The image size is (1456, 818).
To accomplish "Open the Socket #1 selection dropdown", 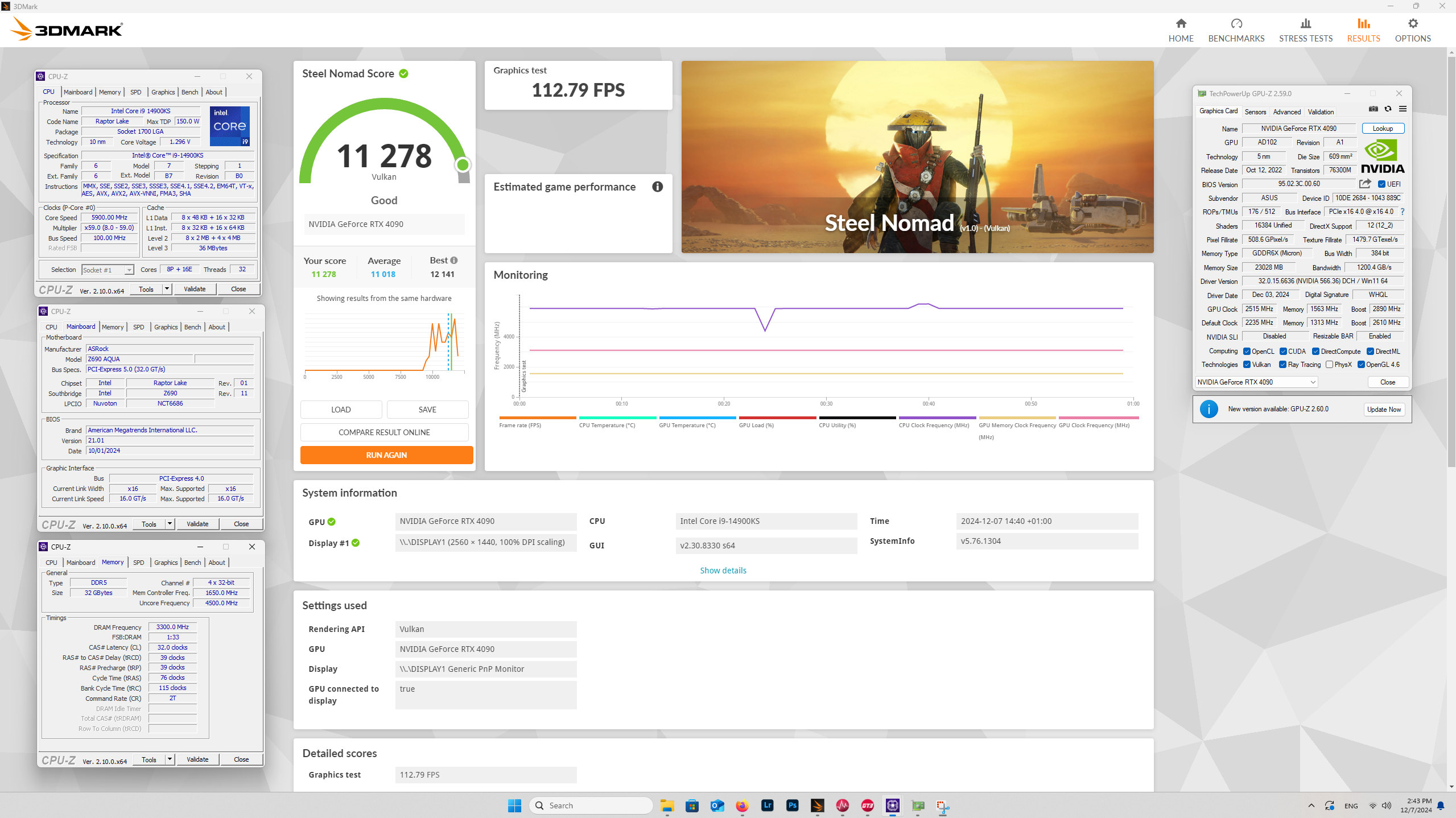I will [108, 270].
